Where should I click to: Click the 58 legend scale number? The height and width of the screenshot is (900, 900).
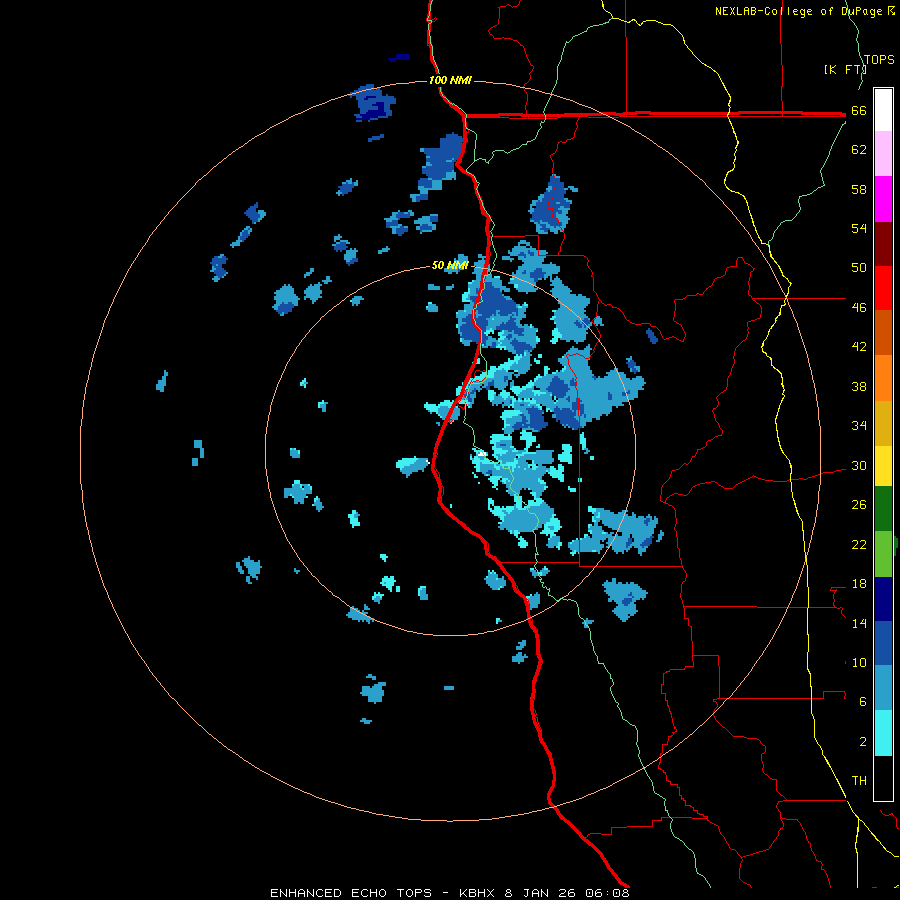[x=859, y=189]
